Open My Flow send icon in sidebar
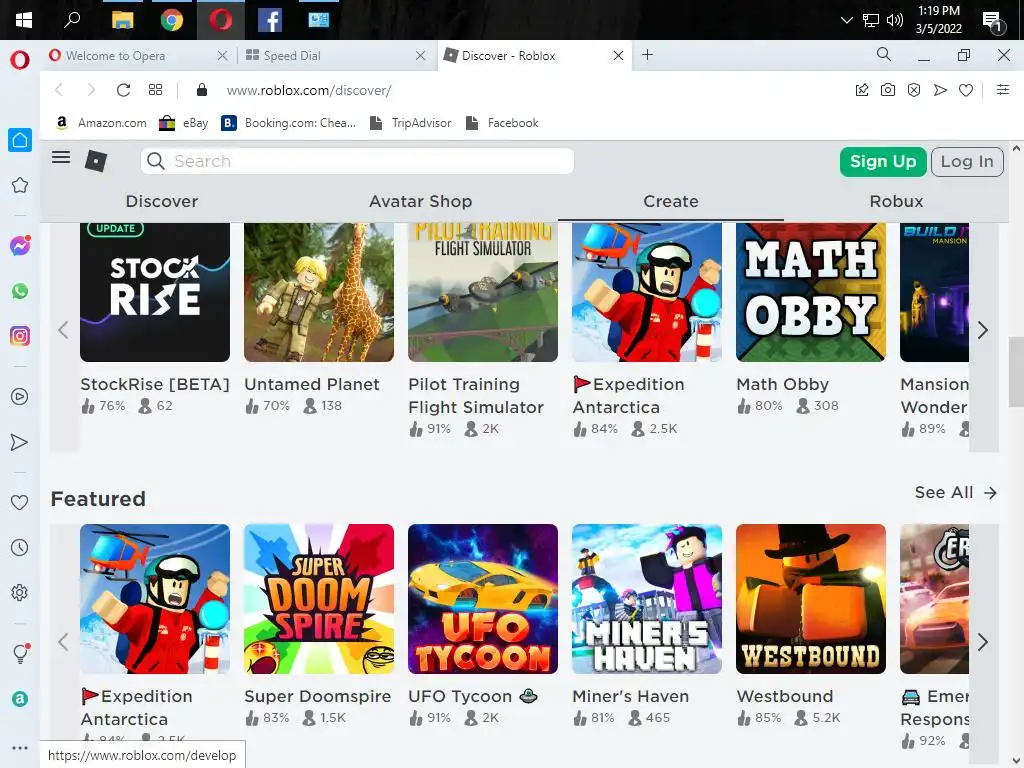This screenshot has width=1024, height=768. pyautogui.click(x=20, y=442)
